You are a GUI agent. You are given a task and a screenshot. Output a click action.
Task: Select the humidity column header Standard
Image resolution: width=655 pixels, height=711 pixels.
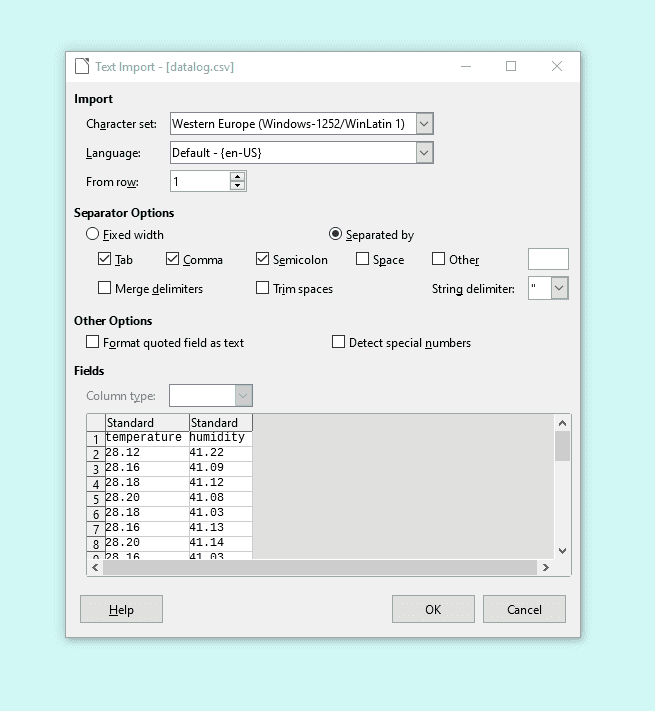click(220, 423)
